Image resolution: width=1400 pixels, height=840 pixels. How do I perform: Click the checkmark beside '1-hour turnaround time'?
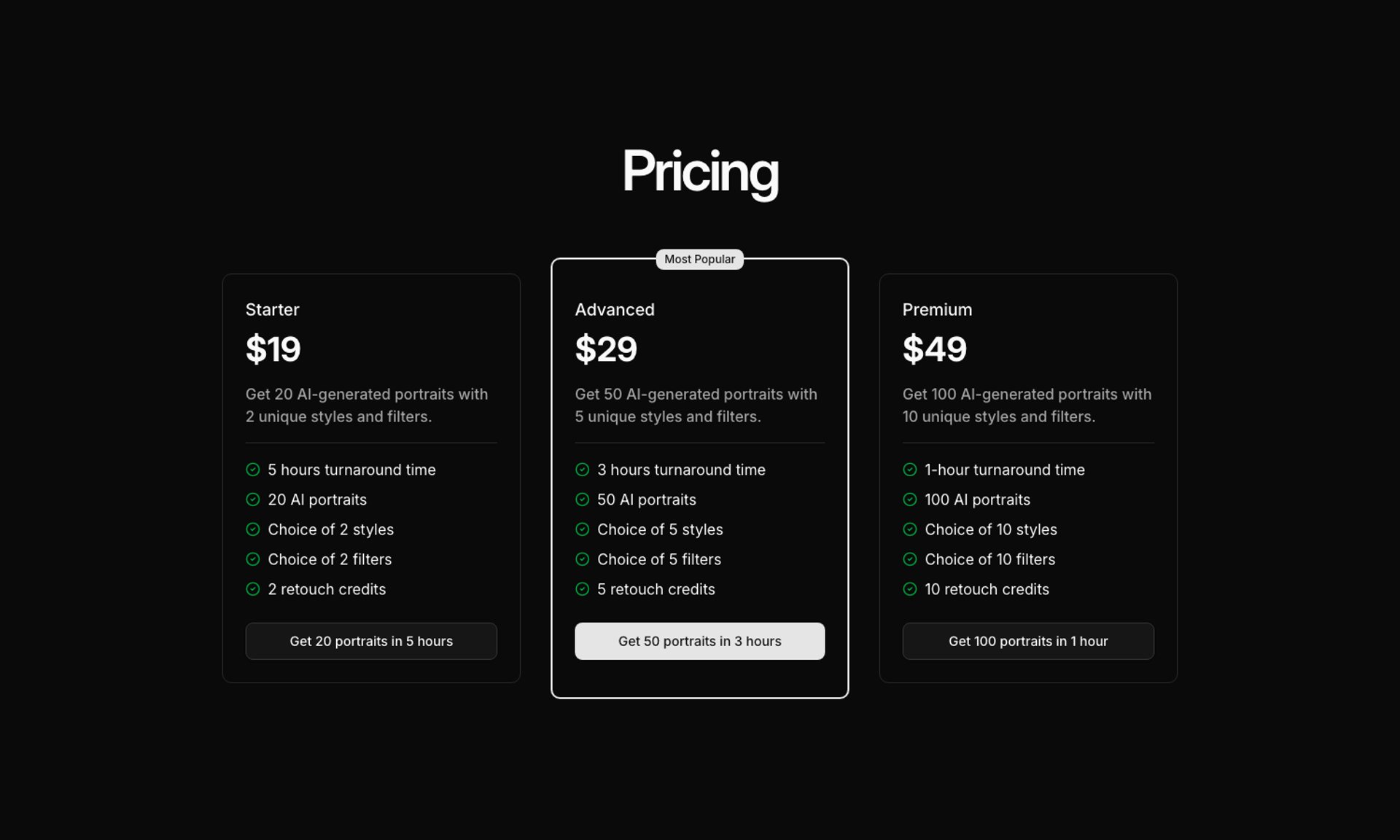coord(910,470)
